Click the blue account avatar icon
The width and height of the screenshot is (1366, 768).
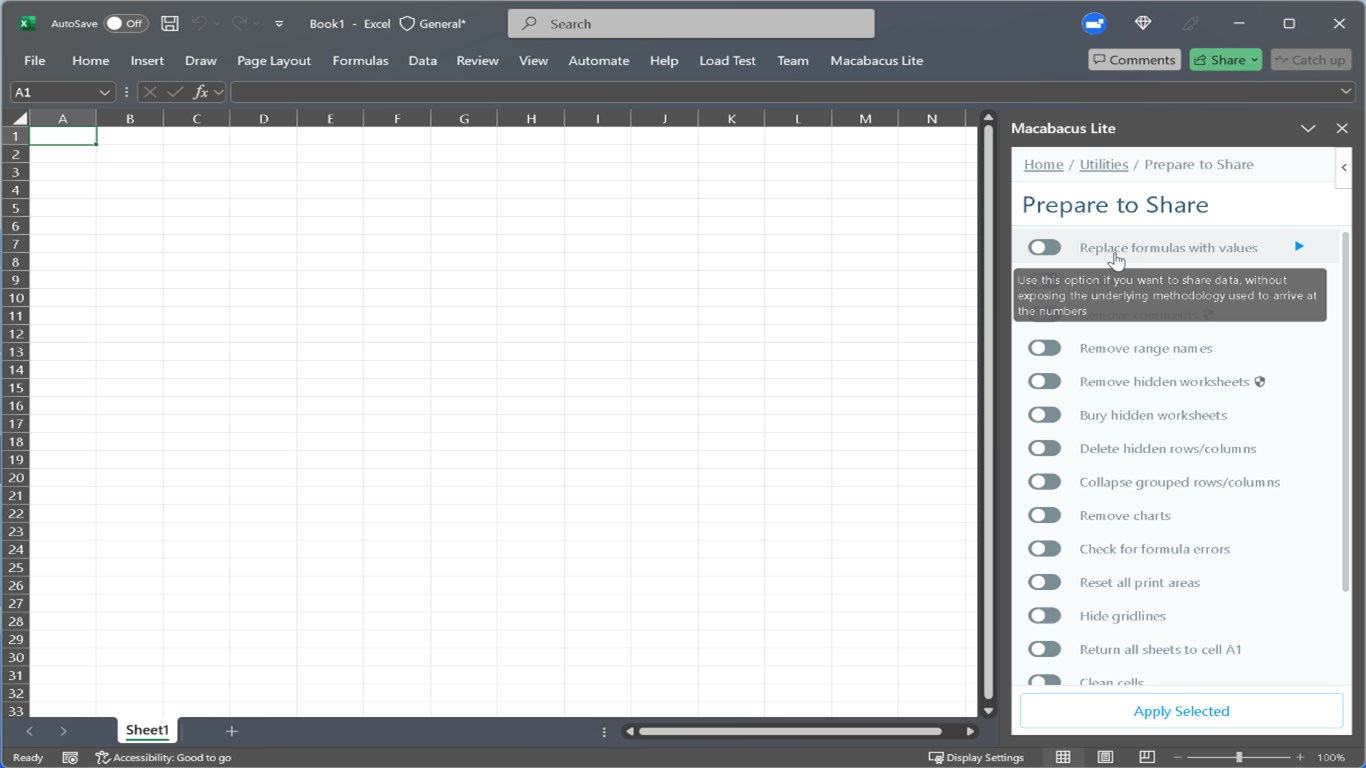[x=1094, y=23]
